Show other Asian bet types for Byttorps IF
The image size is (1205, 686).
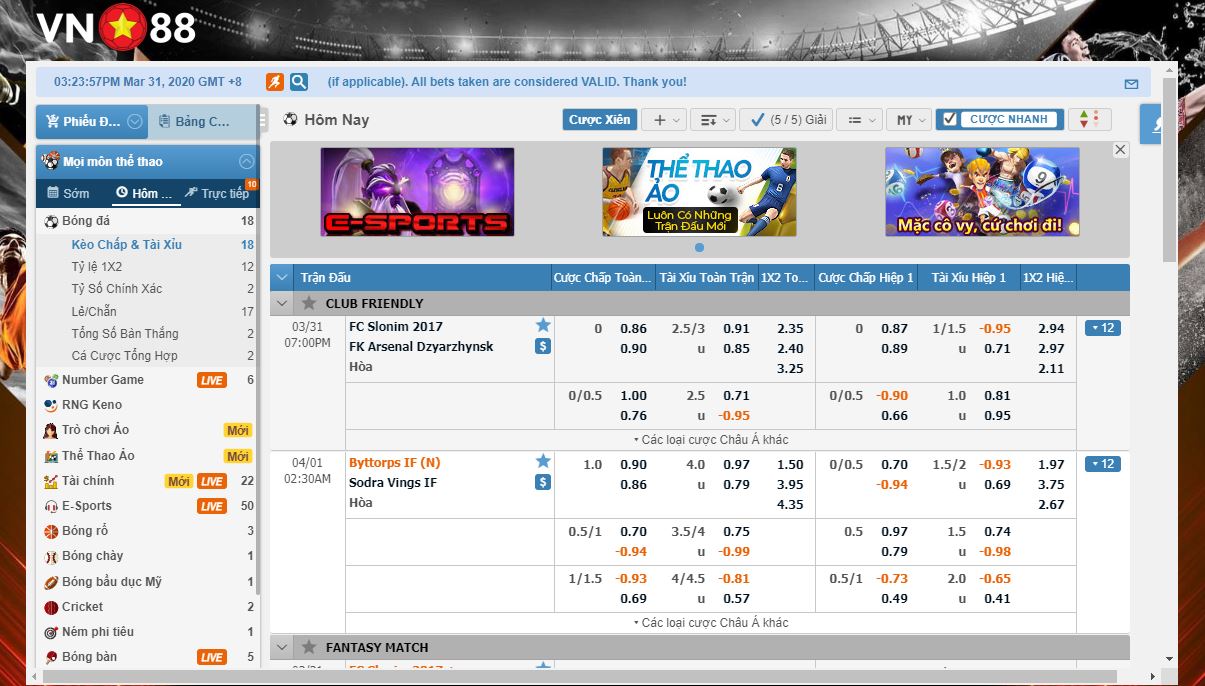click(711, 623)
